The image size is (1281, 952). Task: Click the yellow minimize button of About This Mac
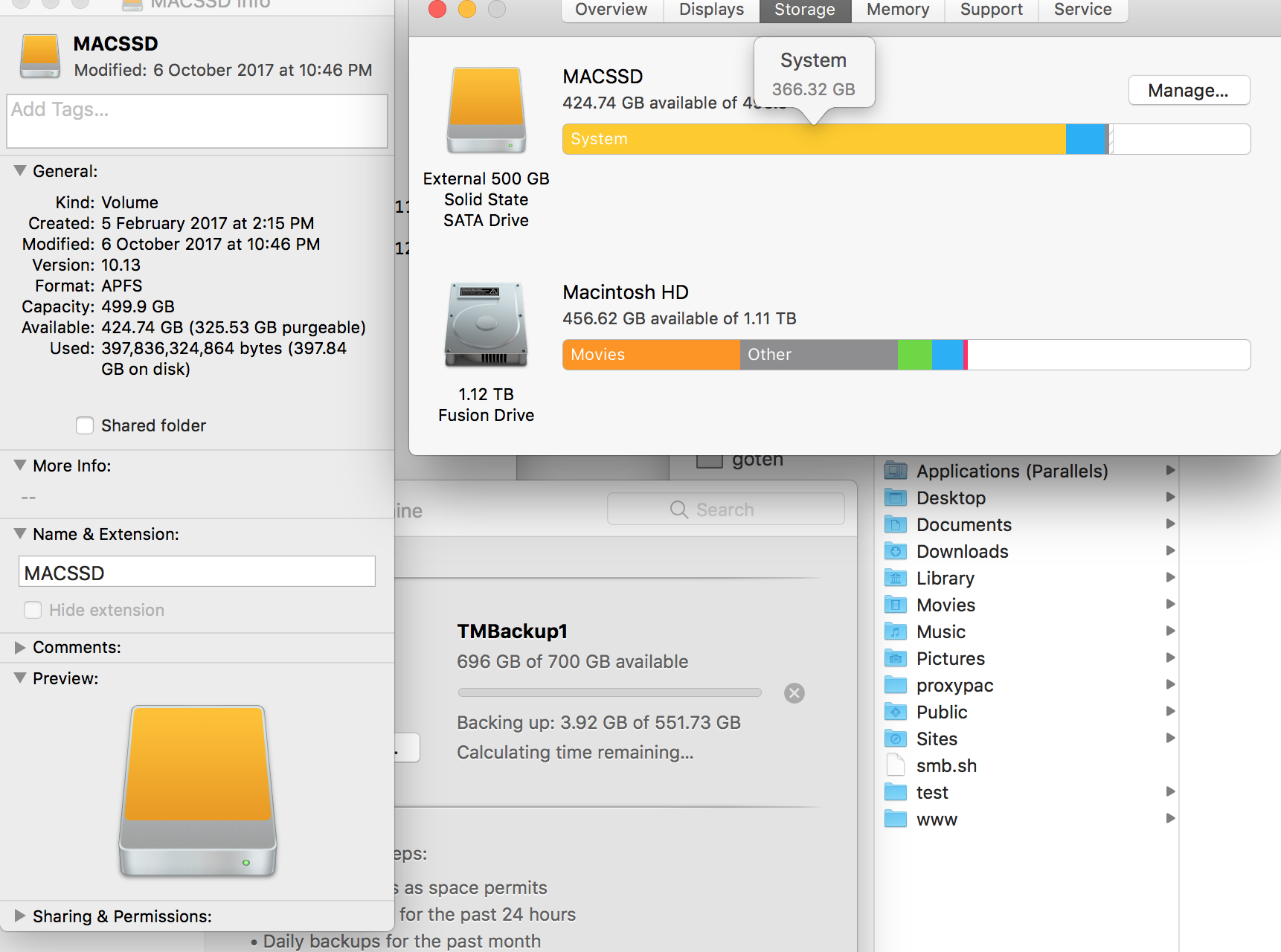click(467, 9)
